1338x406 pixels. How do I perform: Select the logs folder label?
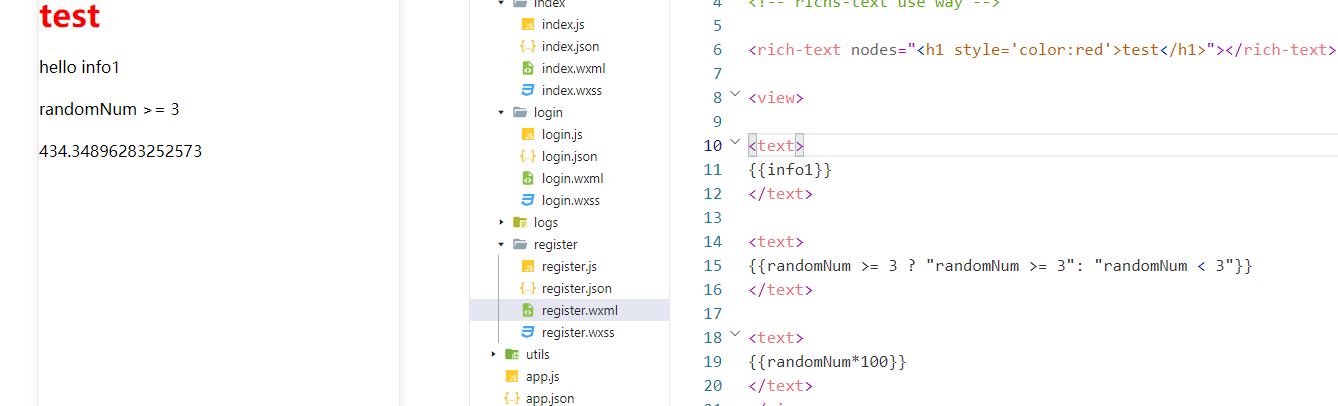coord(546,222)
